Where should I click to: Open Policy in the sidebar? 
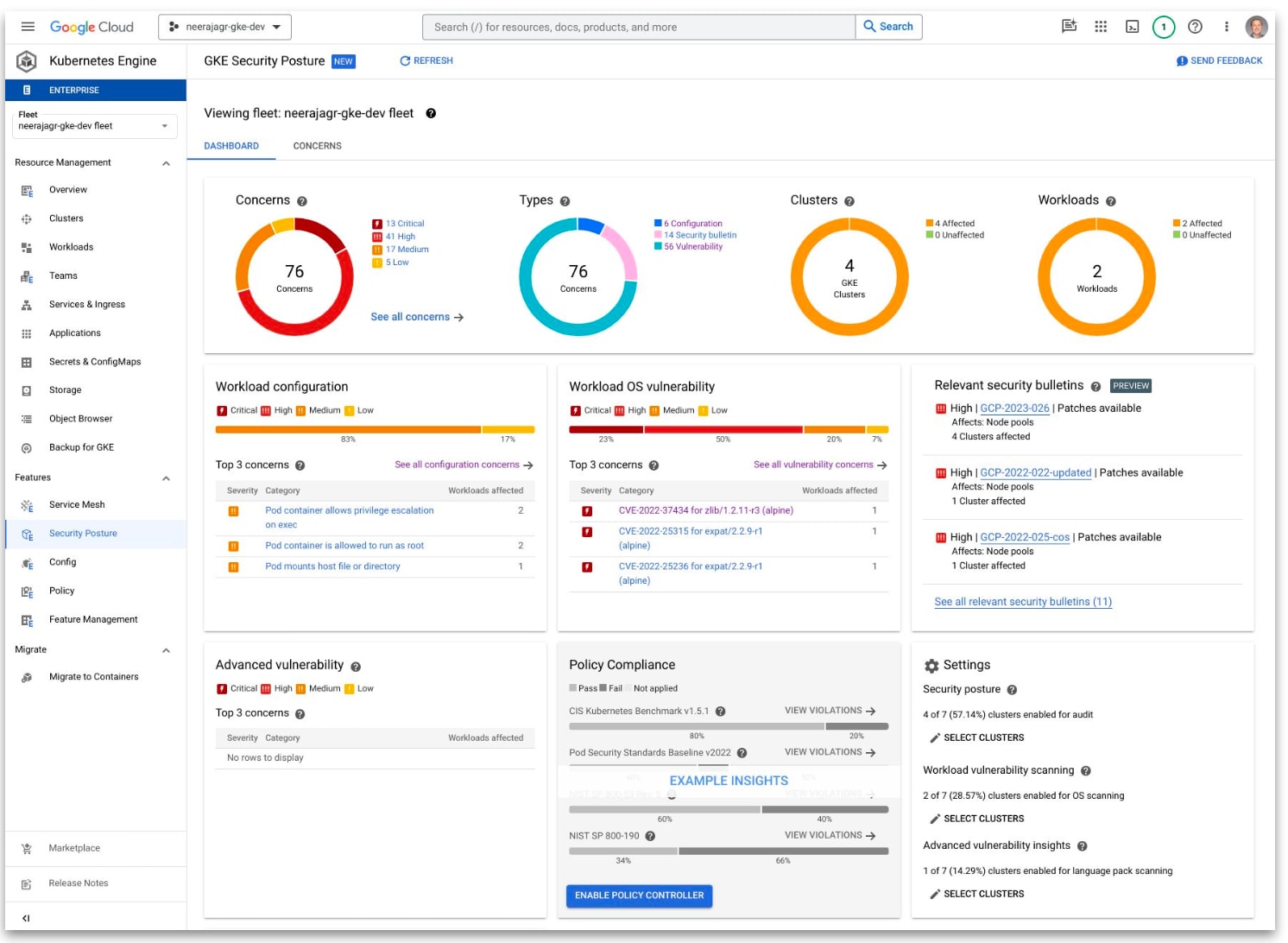click(96, 591)
